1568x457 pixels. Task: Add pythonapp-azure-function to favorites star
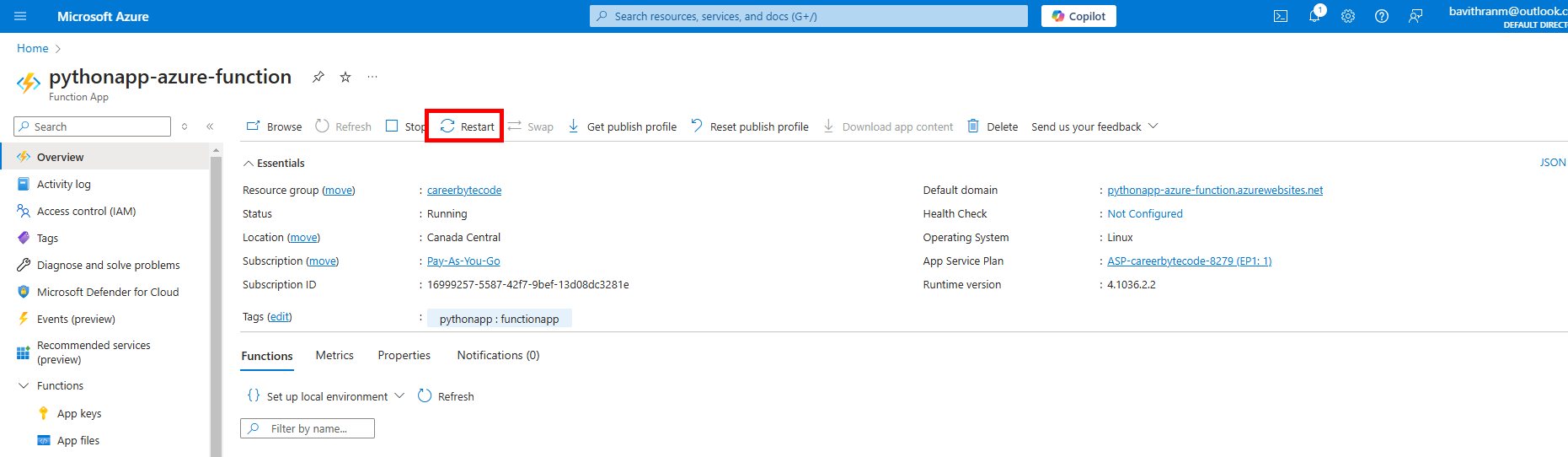coord(345,77)
